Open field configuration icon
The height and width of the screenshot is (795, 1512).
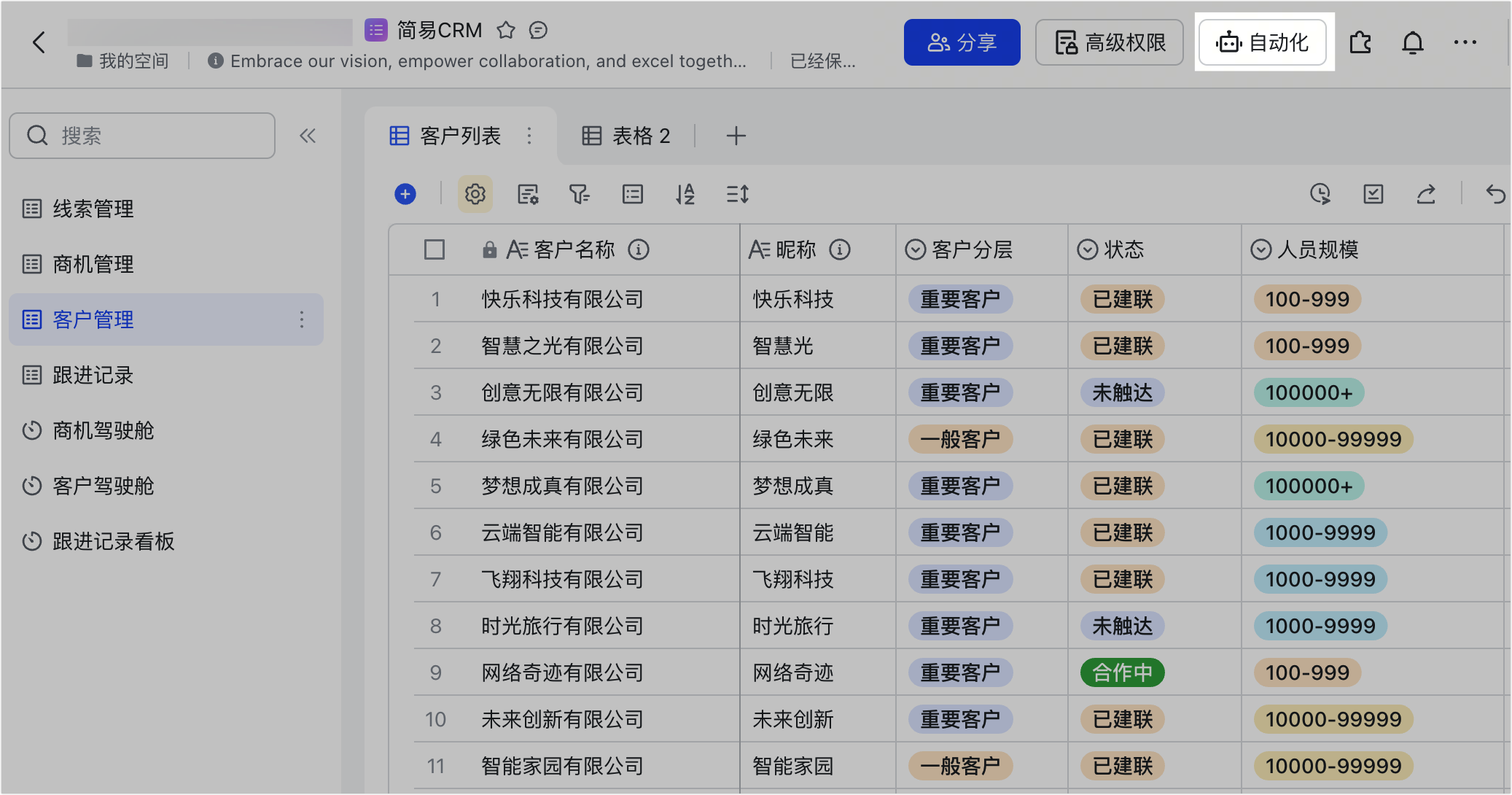[x=528, y=194]
